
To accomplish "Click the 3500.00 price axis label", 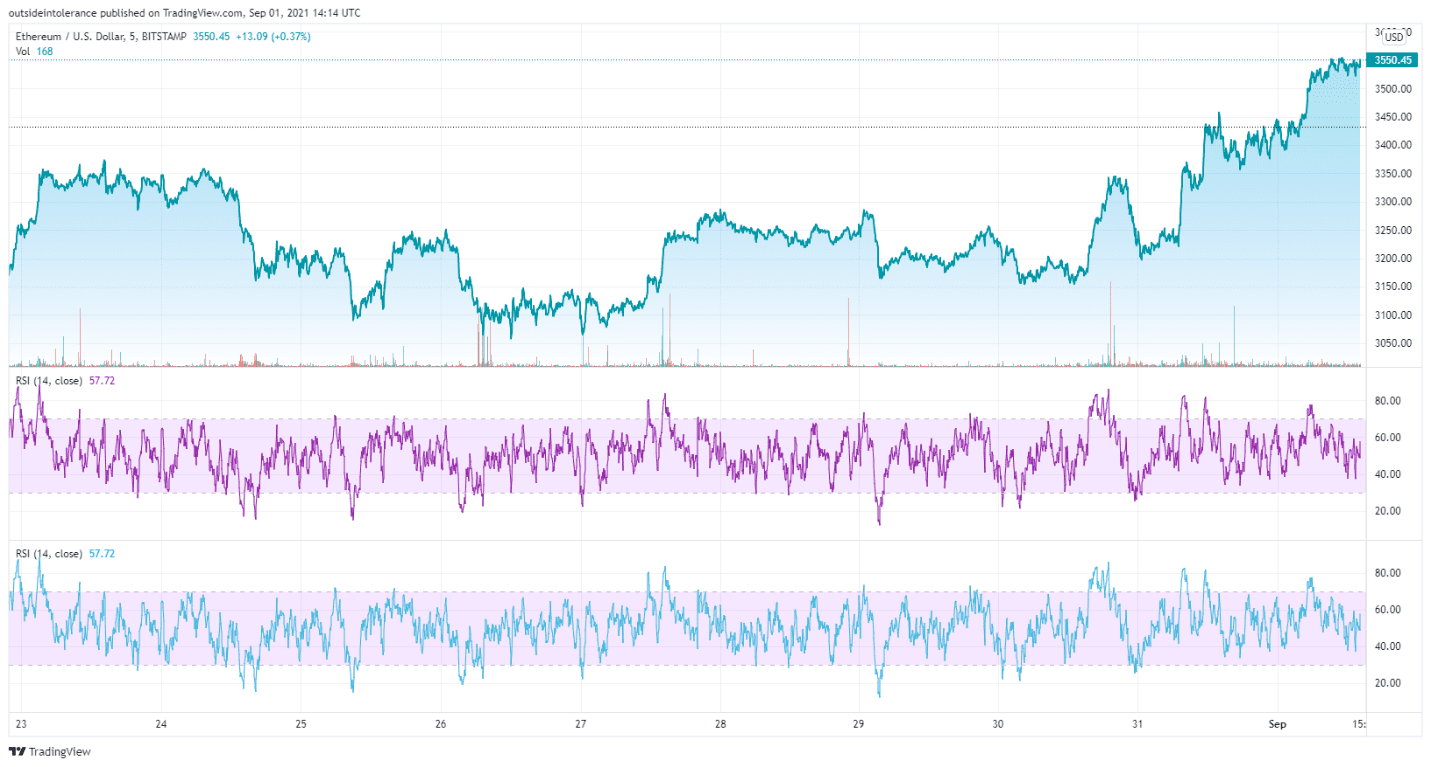I will (1393, 89).
